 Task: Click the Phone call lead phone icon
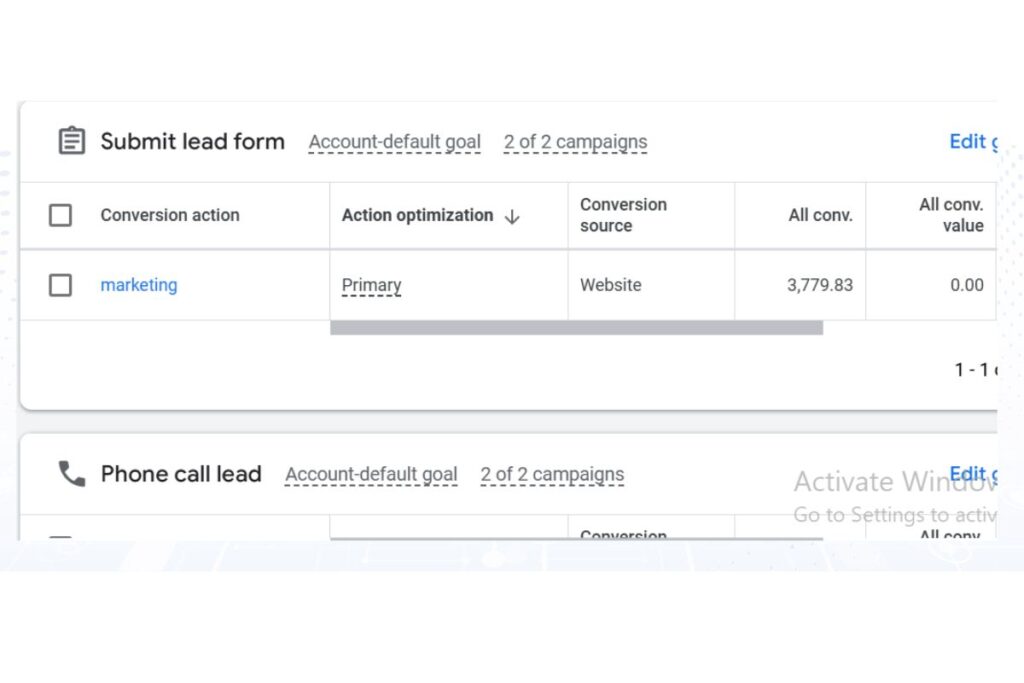click(72, 474)
